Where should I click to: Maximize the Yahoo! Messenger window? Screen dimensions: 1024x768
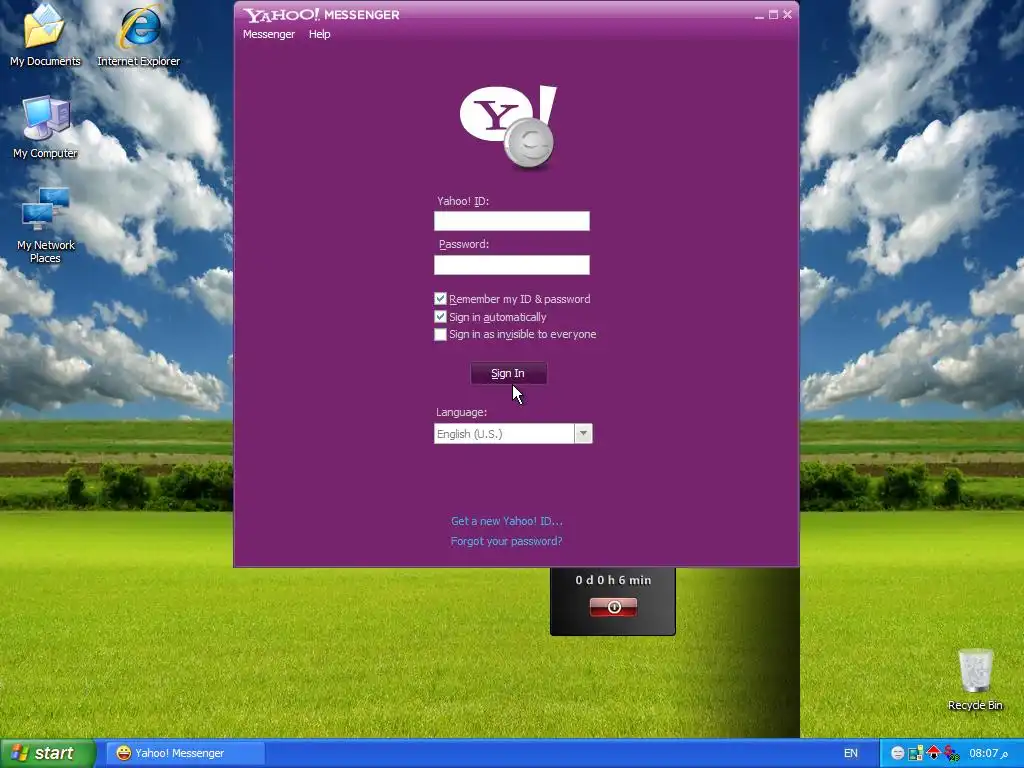[773, 14]
